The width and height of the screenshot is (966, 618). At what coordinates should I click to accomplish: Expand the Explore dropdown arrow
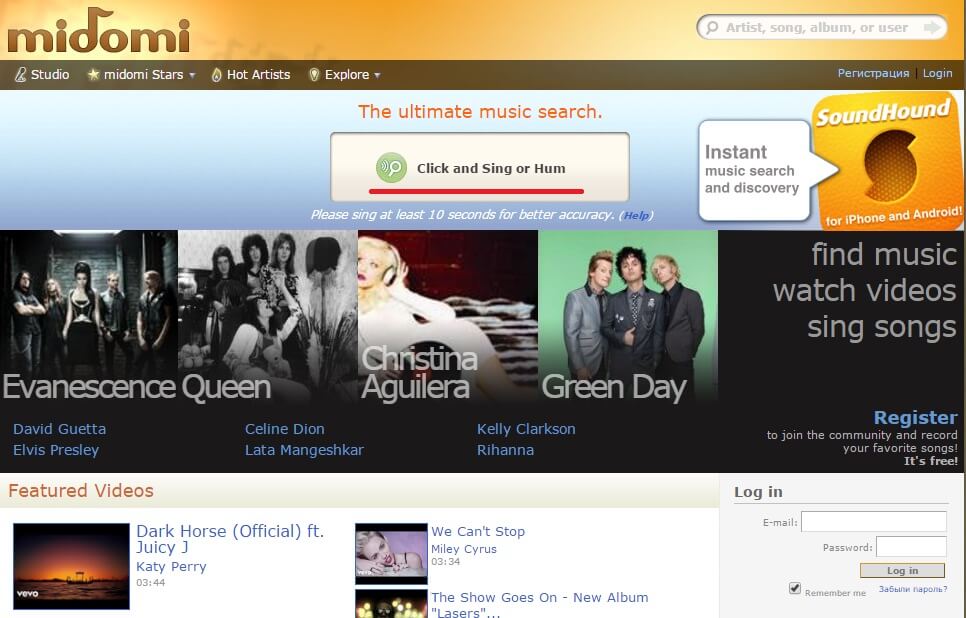(377, 76)
